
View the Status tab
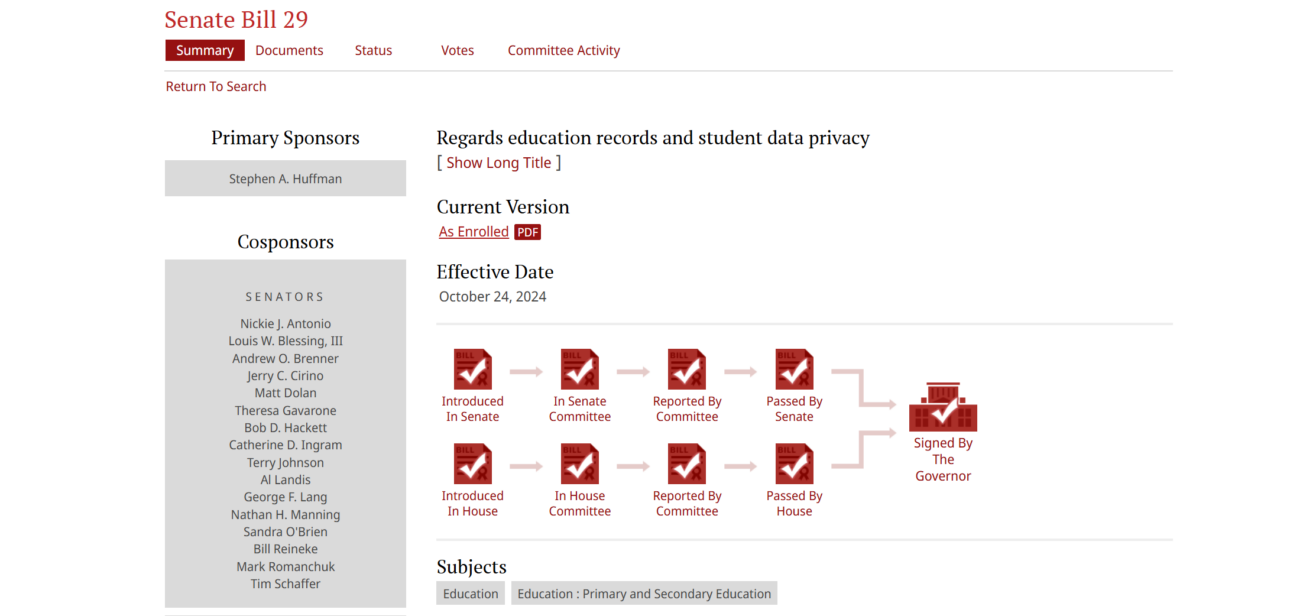pos(373,50)
